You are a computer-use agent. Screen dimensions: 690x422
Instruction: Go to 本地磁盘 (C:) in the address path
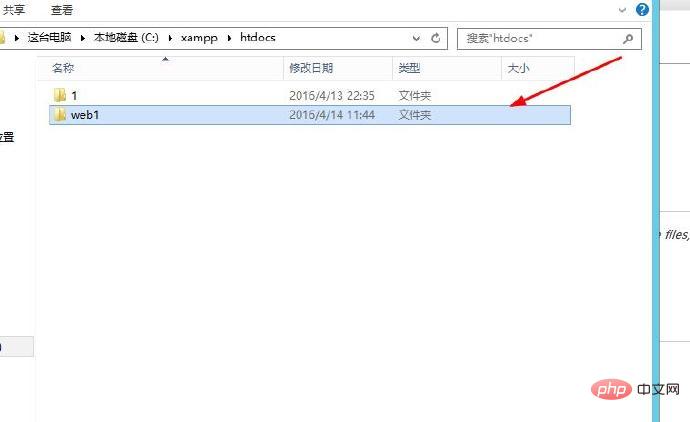click(x=127, y=38)
